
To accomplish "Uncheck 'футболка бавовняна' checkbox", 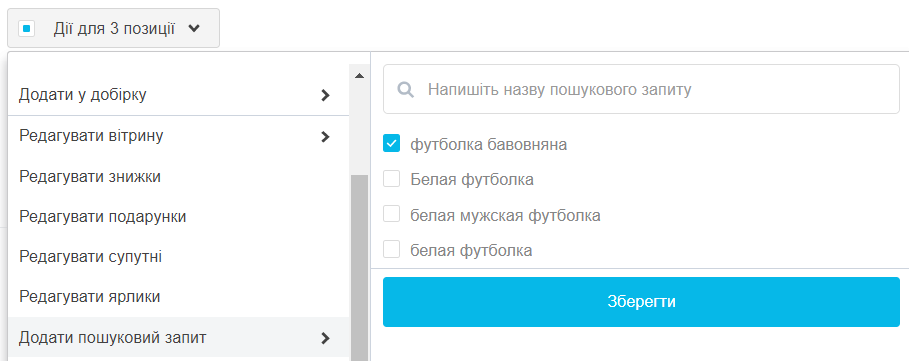I will click(391, 143).
